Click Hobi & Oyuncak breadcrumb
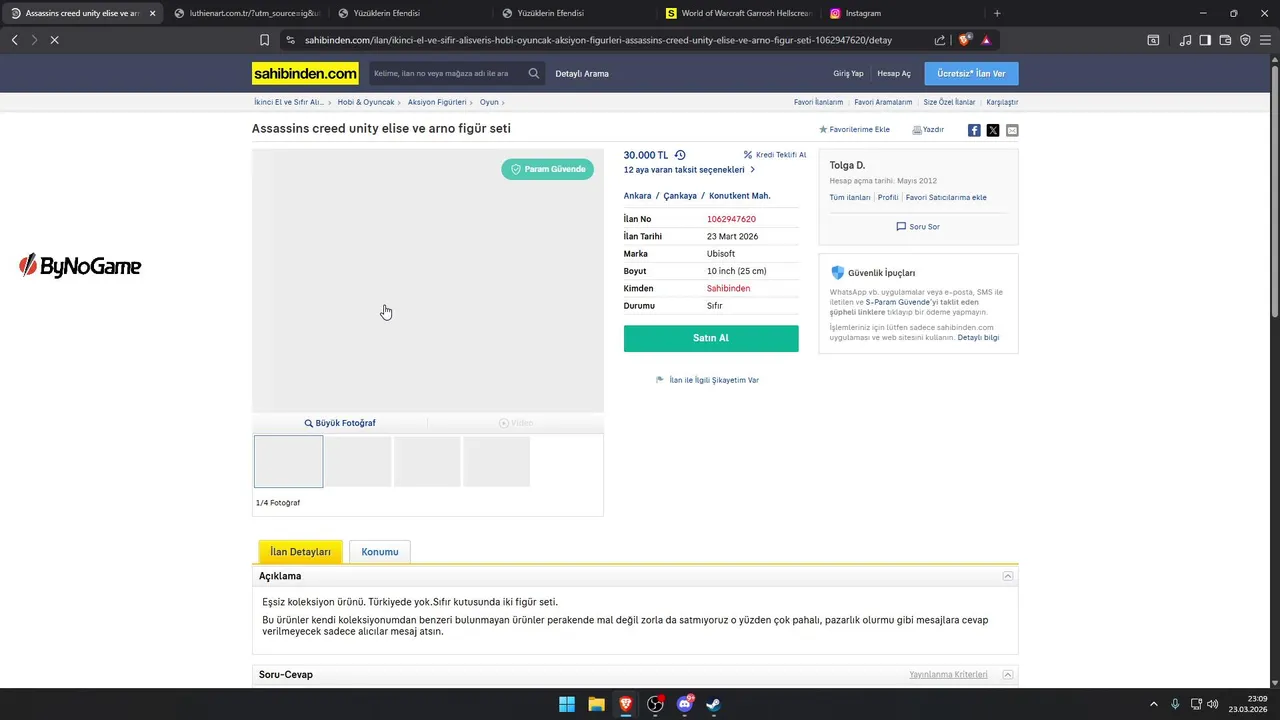 click(x=366, y=102)
